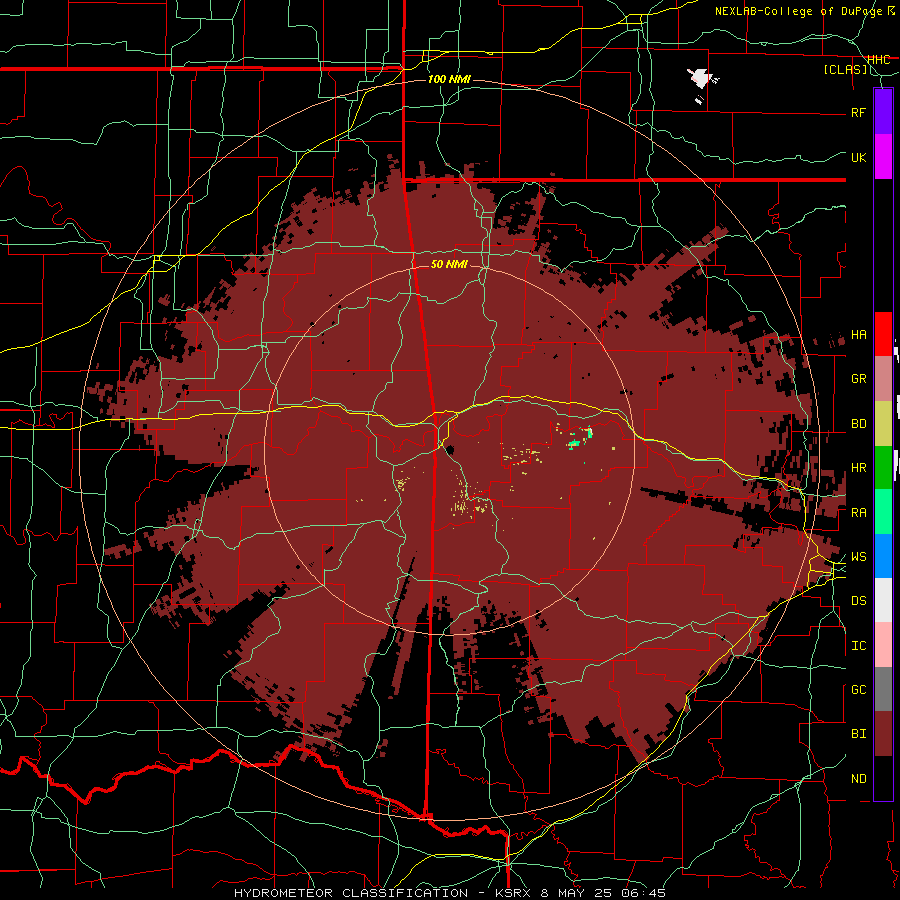Click the '100 NMI' range ring label
This screenshot has width=900, height=900.
click(x=449, y=79)
